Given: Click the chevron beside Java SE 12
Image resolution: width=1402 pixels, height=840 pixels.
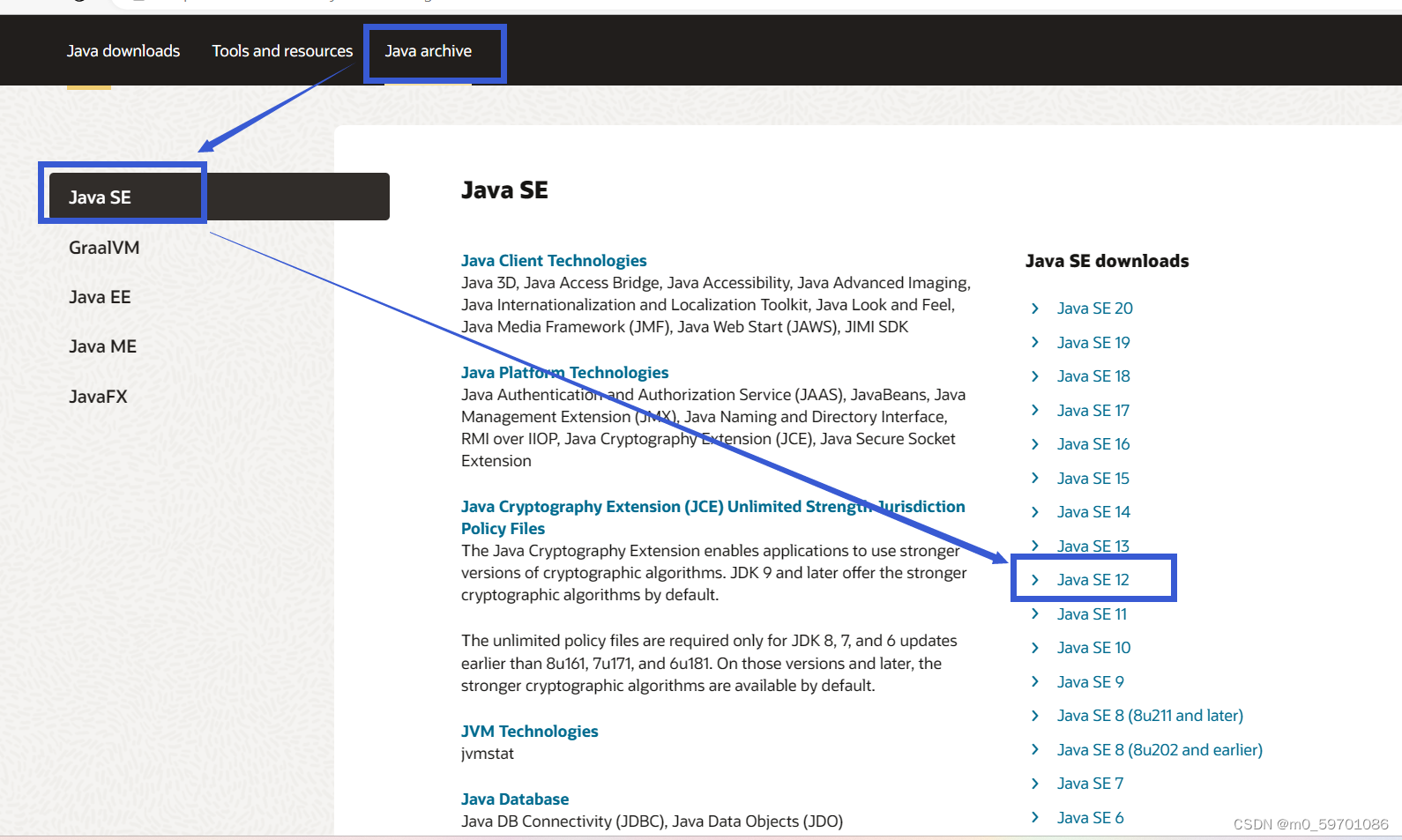Looking at the screenshot, I should 1035,580.
